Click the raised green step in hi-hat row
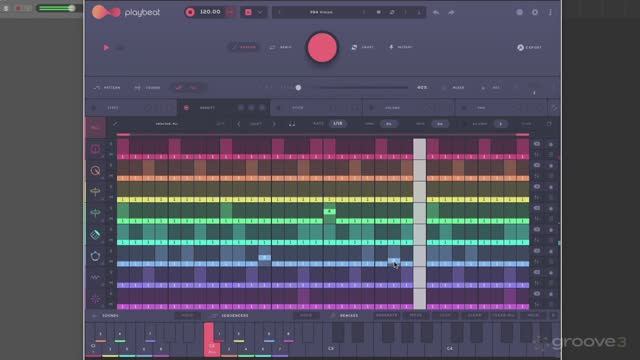Viewport: 640px width, 360px height. [330, 211]
